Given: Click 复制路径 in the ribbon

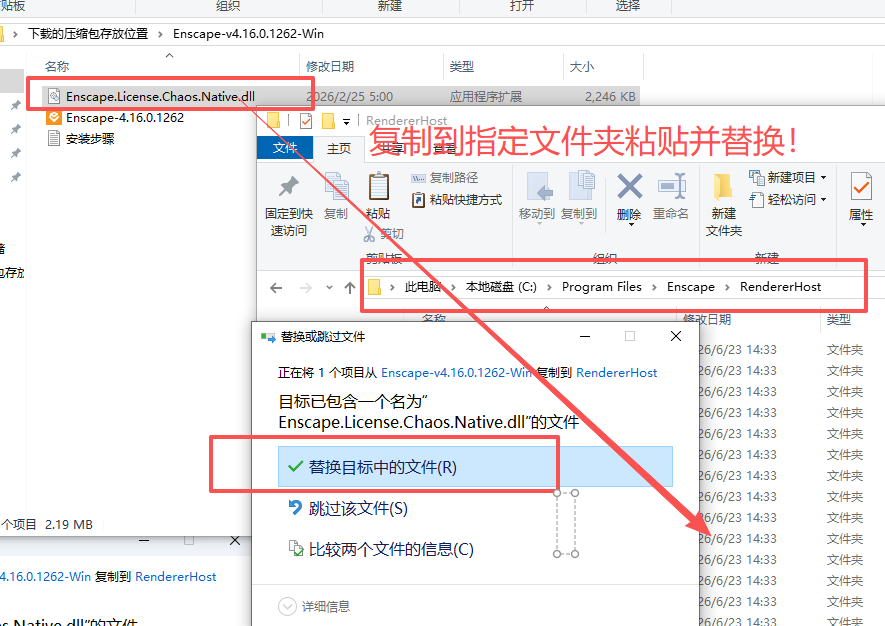Looking at the screenshot, I should (x=445, y=178).
